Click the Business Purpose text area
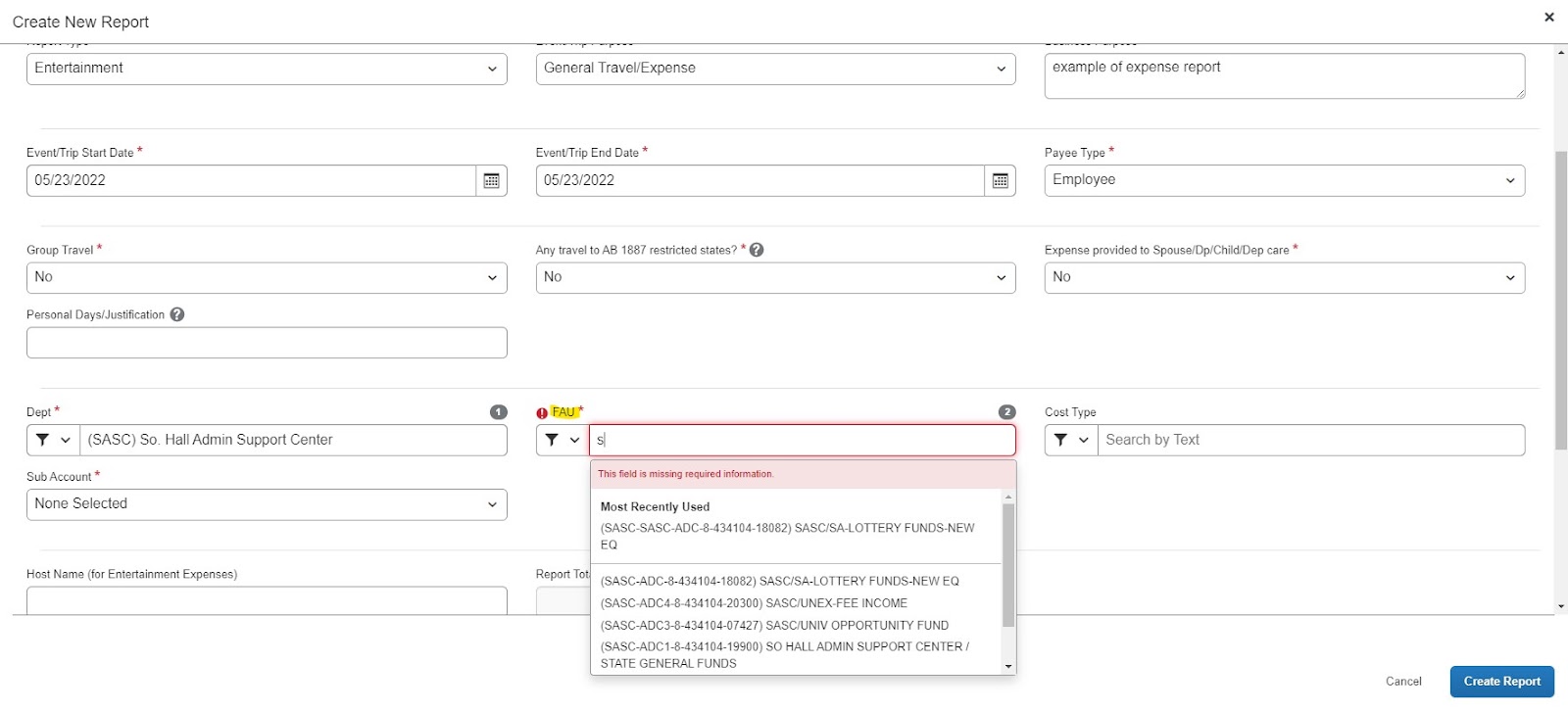1568x711 pixels. click(1285, 75)
